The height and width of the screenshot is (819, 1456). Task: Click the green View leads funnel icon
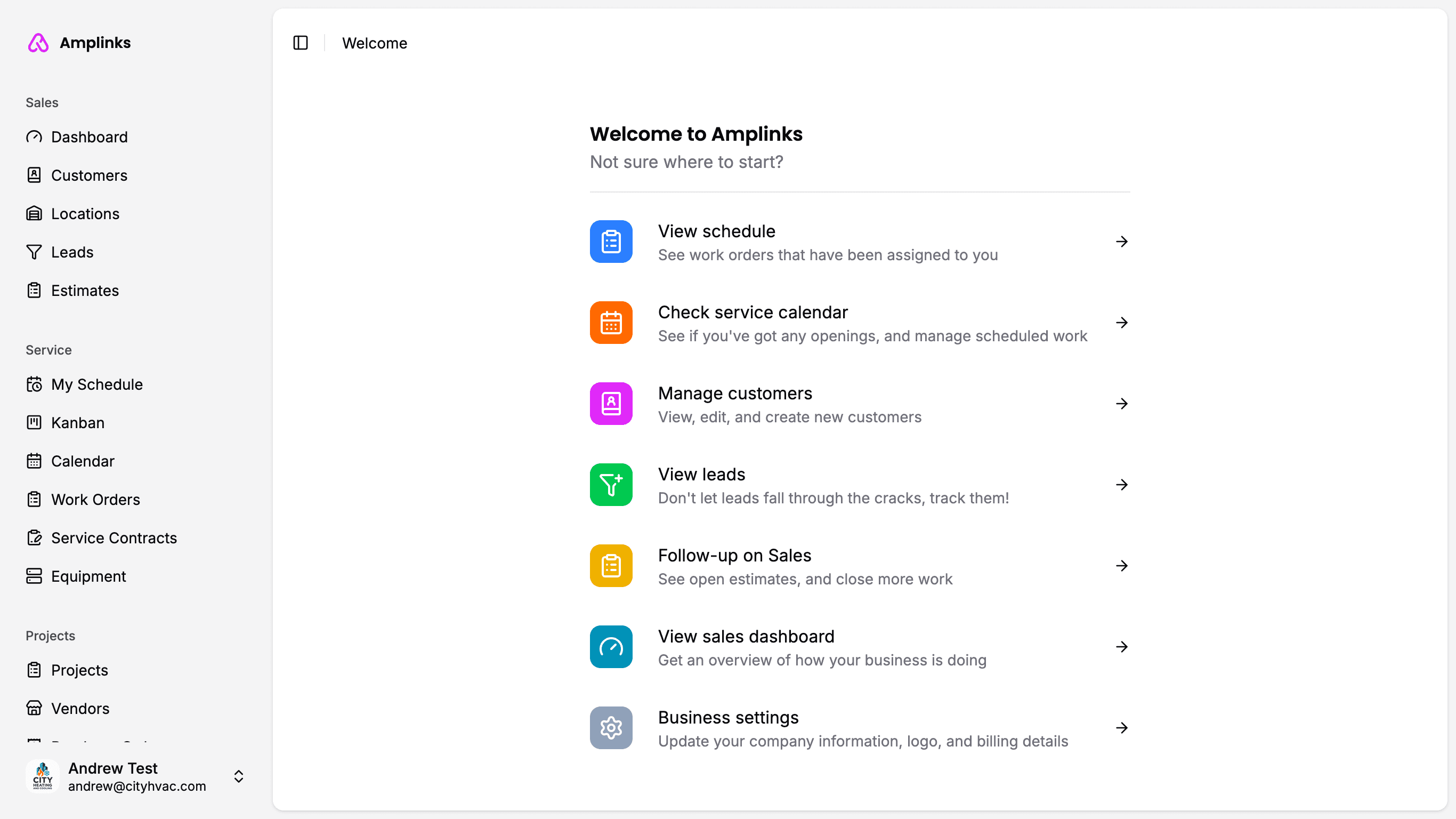611,485
